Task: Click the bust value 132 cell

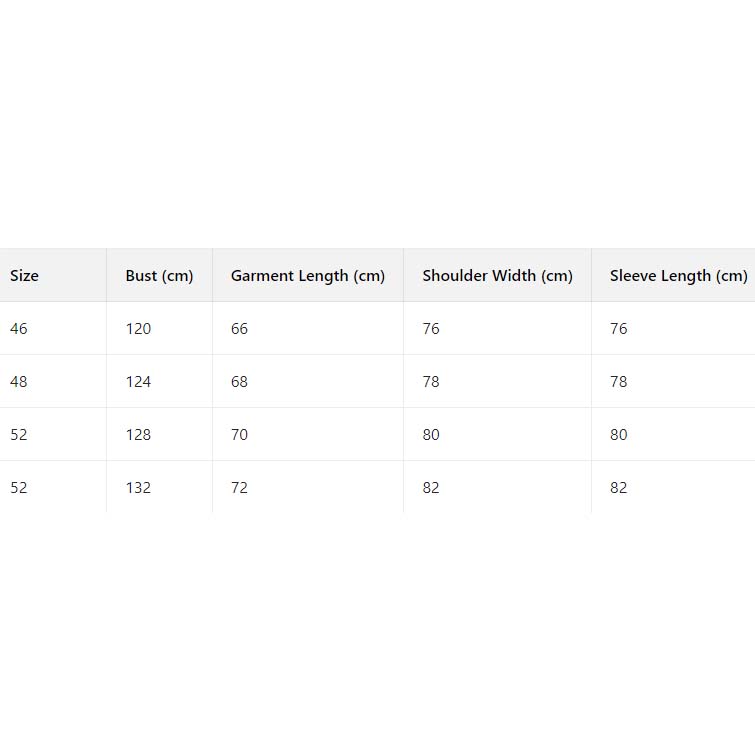Action: pyautogui.click(x=138, y=488)
